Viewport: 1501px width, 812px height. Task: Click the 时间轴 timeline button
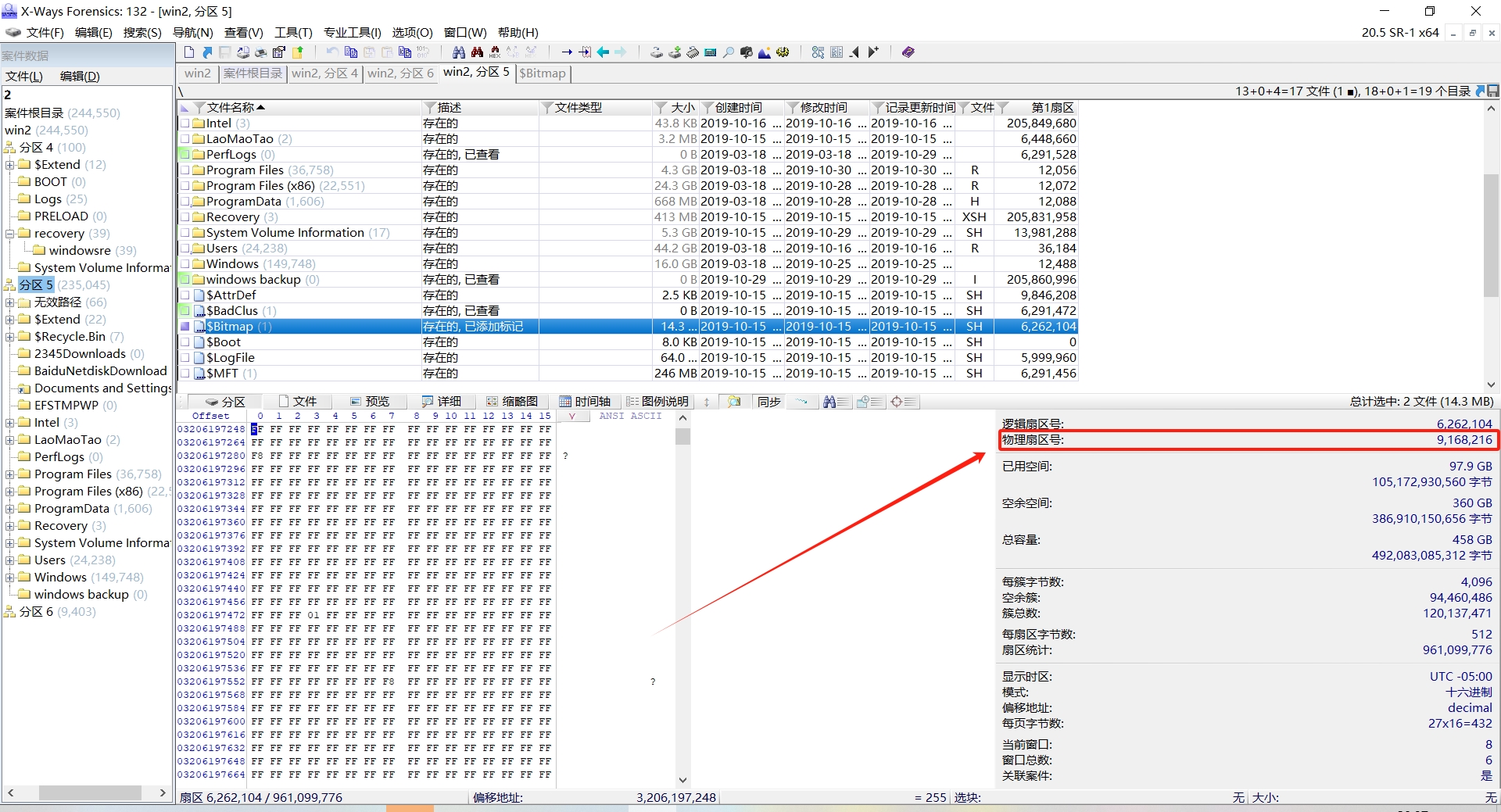[585, 402]
